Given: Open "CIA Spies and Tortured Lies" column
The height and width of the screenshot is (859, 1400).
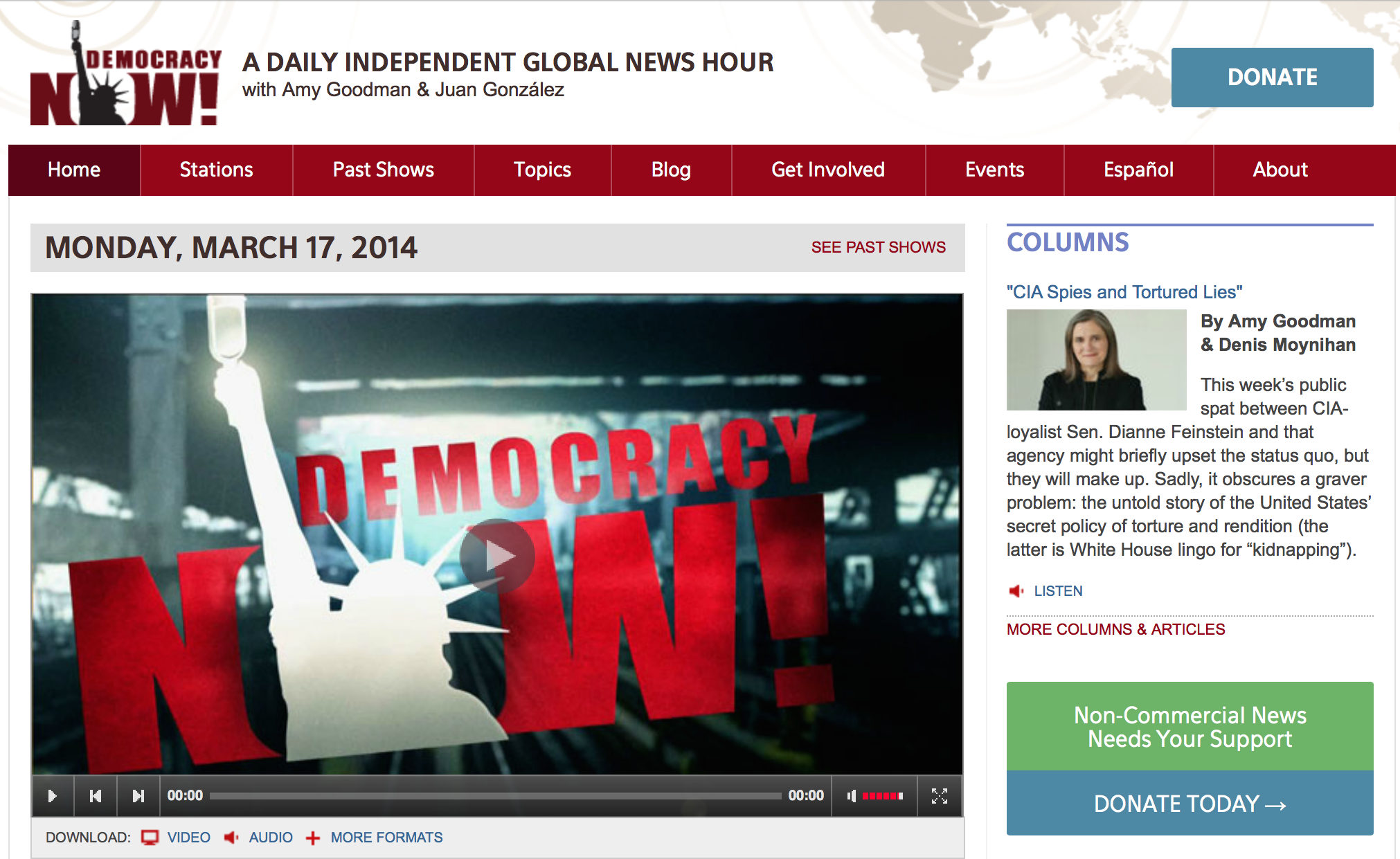Looking at the screenshot, I should click(1124, 292).
